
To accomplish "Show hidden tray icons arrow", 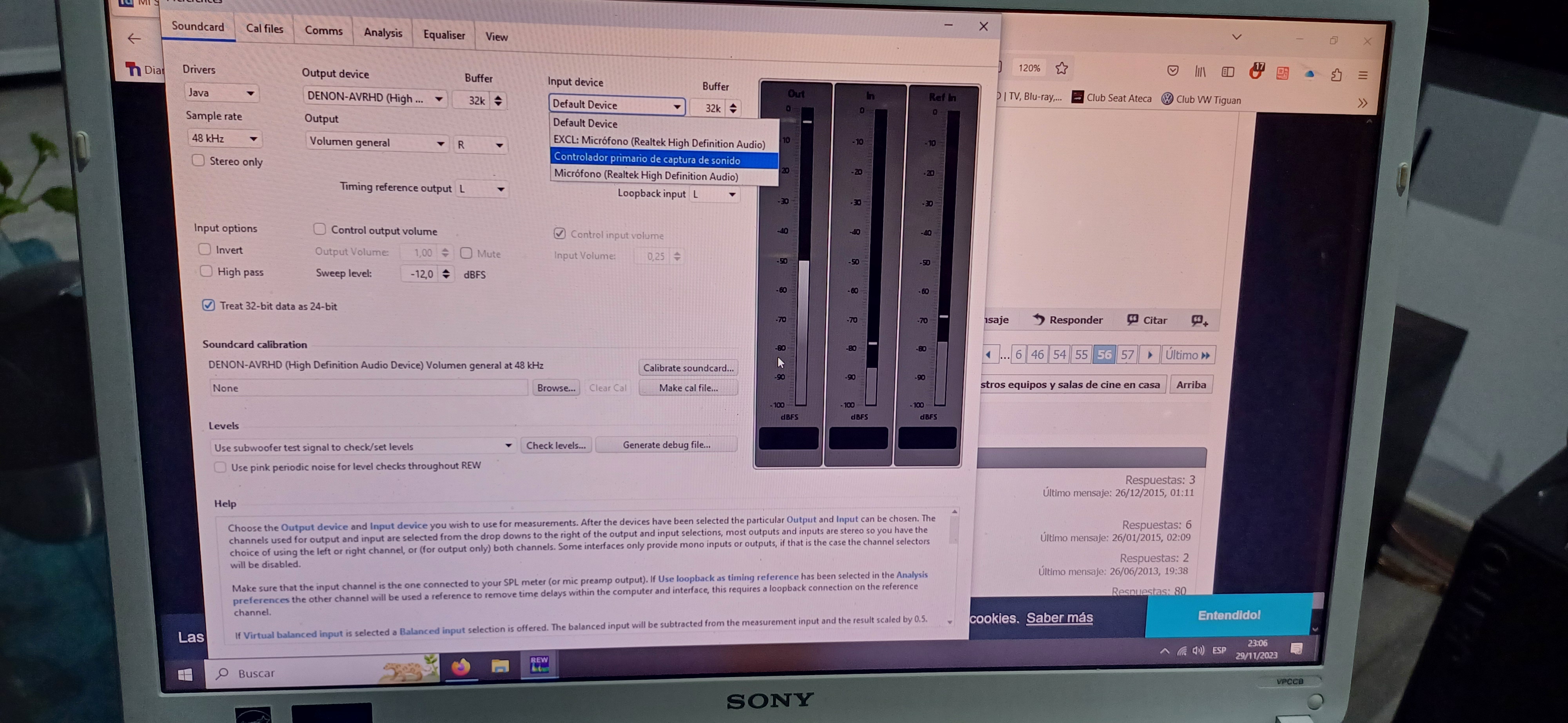I will pyautogui.click(x=1164, y=650).
